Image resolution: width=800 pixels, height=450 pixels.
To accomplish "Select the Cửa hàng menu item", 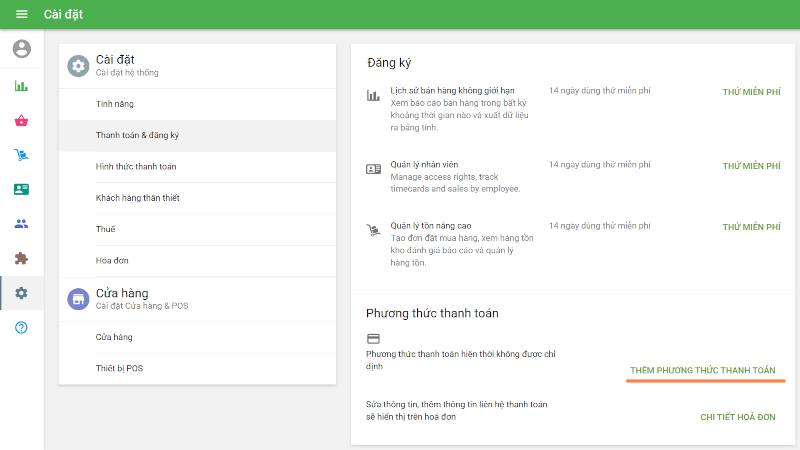I will (x=114, y=338).
